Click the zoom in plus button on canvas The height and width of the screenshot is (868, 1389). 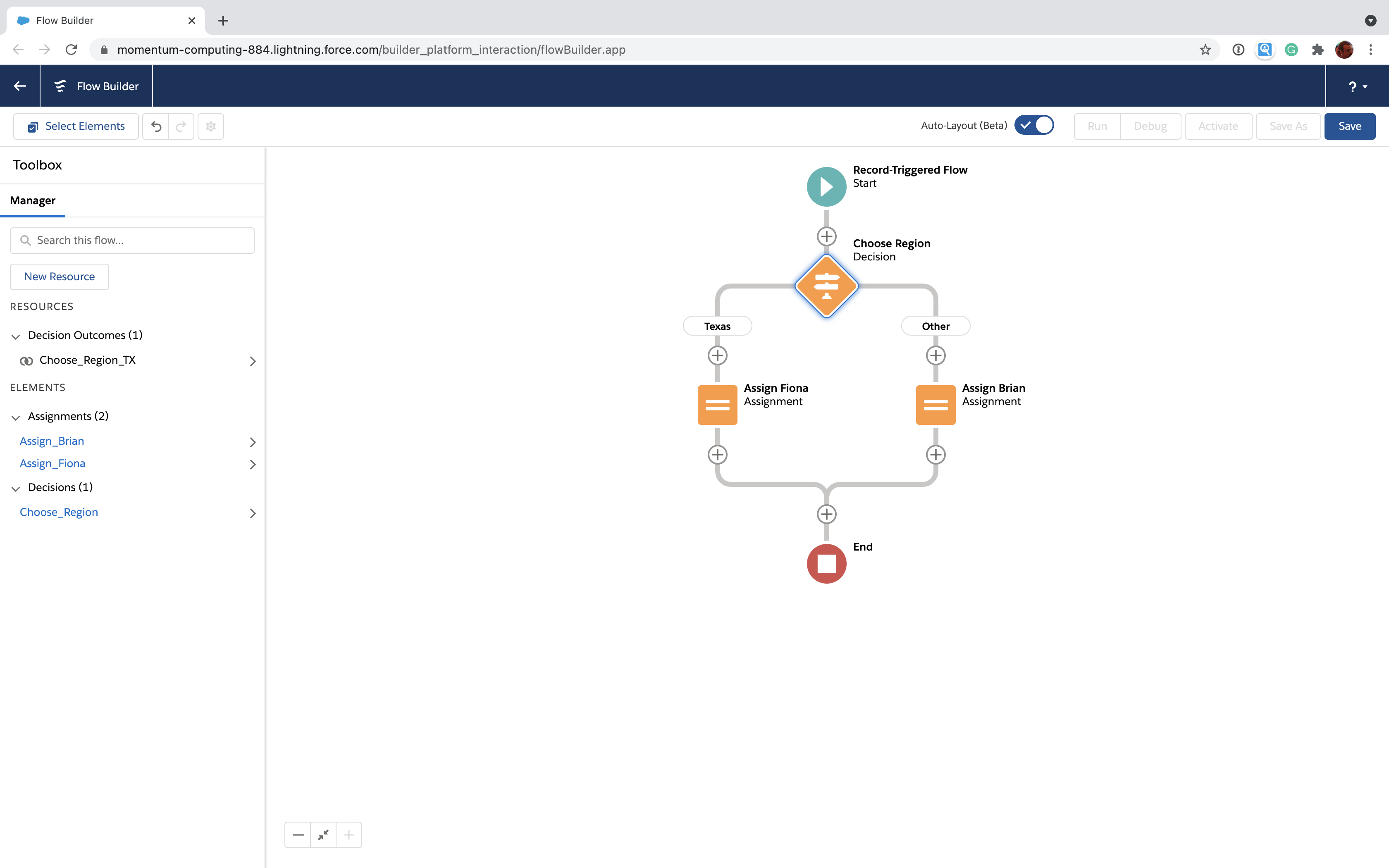point(348,835)
